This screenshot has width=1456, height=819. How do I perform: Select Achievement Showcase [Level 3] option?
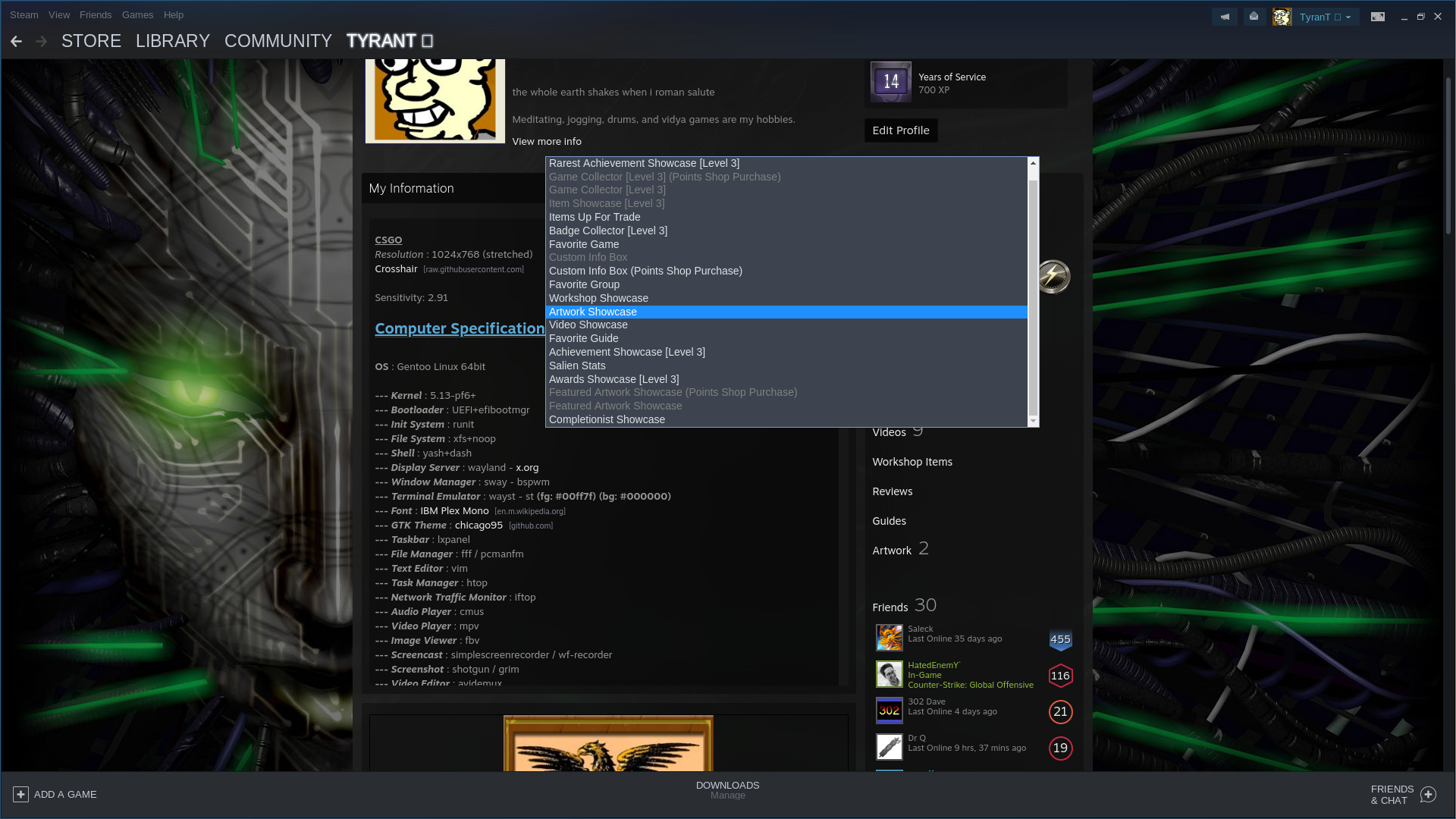coord(786,352)
